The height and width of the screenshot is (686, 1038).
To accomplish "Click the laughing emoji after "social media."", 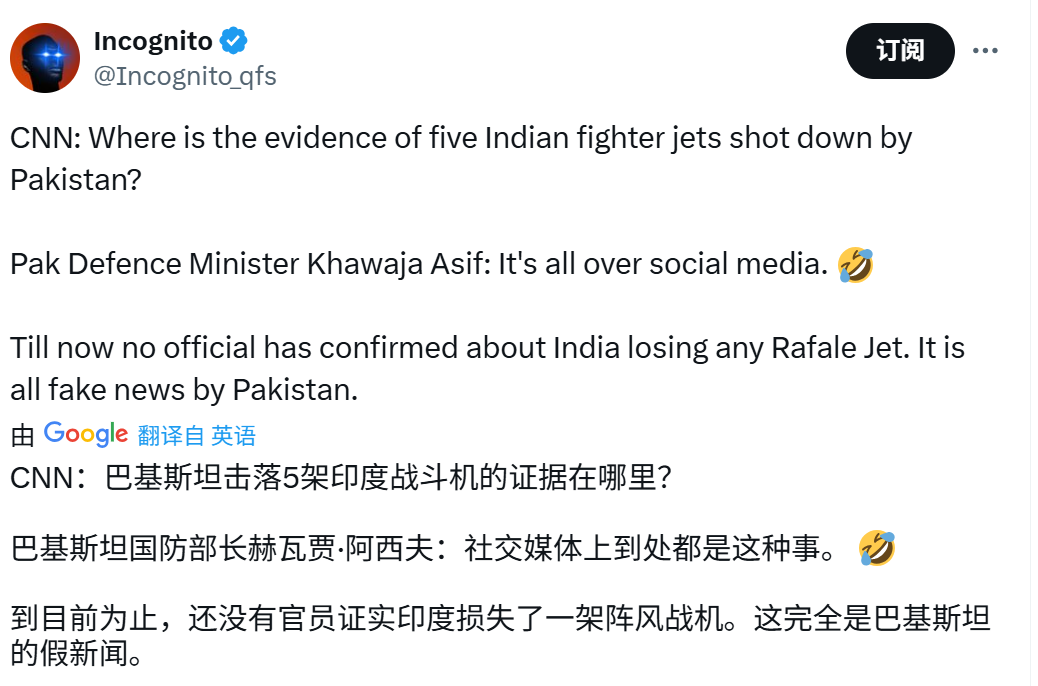I will pyautogui.click(x=855, y=265).
